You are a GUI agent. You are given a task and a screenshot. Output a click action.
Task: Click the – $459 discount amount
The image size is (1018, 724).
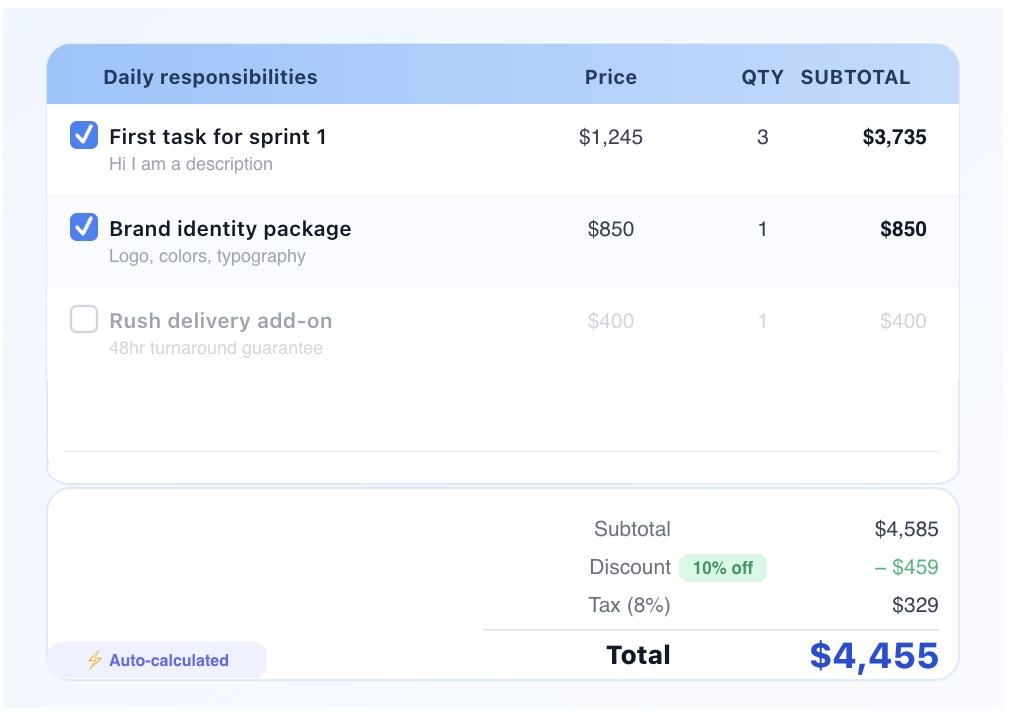coord(906,568)
